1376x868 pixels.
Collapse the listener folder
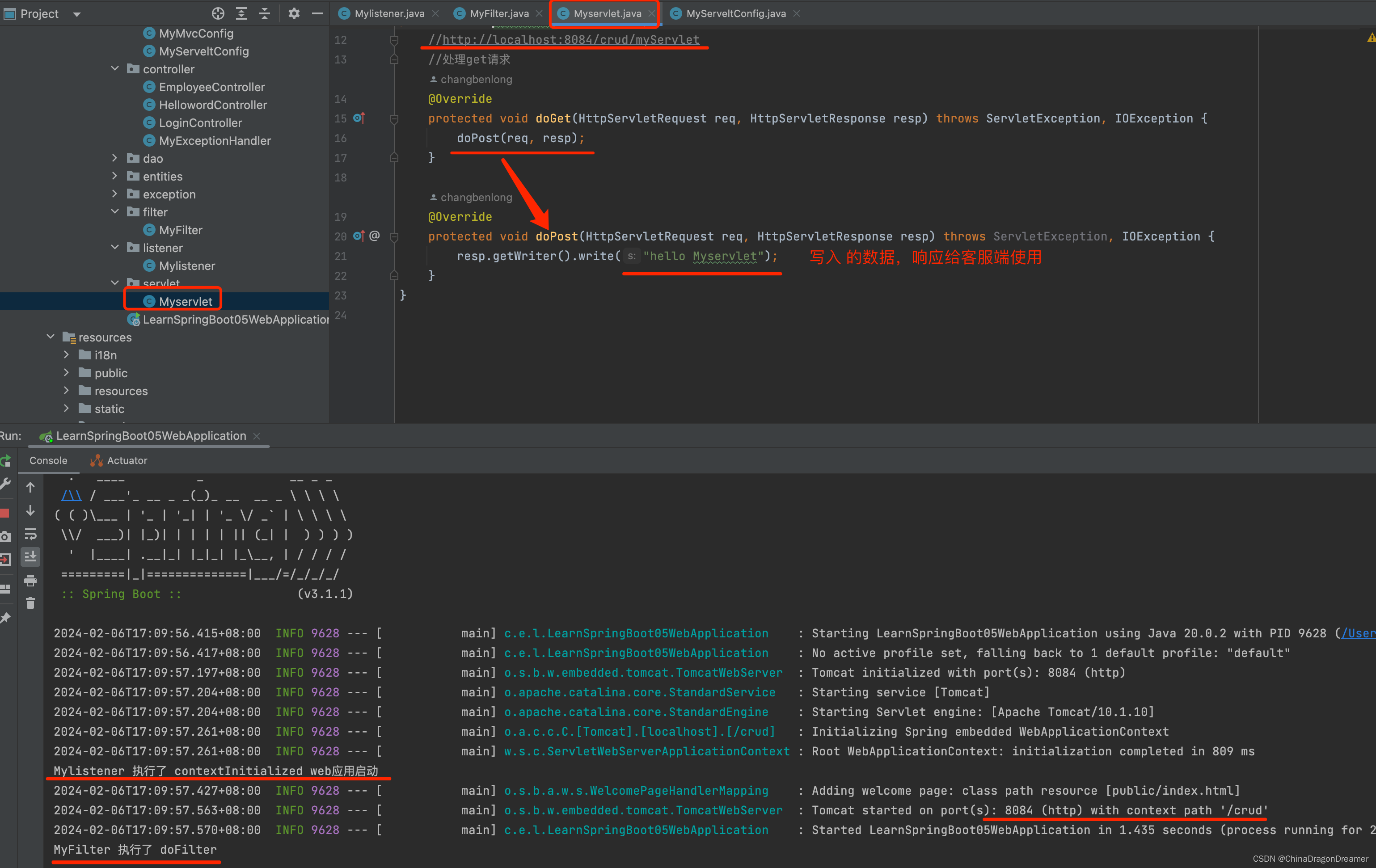(115, 248)
